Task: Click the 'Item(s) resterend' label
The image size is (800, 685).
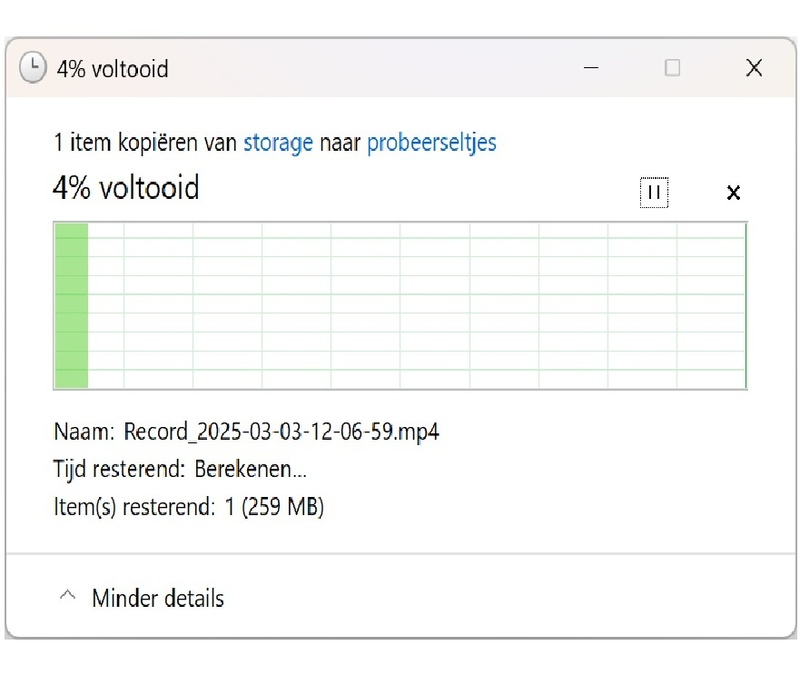Action: [134, 507]
